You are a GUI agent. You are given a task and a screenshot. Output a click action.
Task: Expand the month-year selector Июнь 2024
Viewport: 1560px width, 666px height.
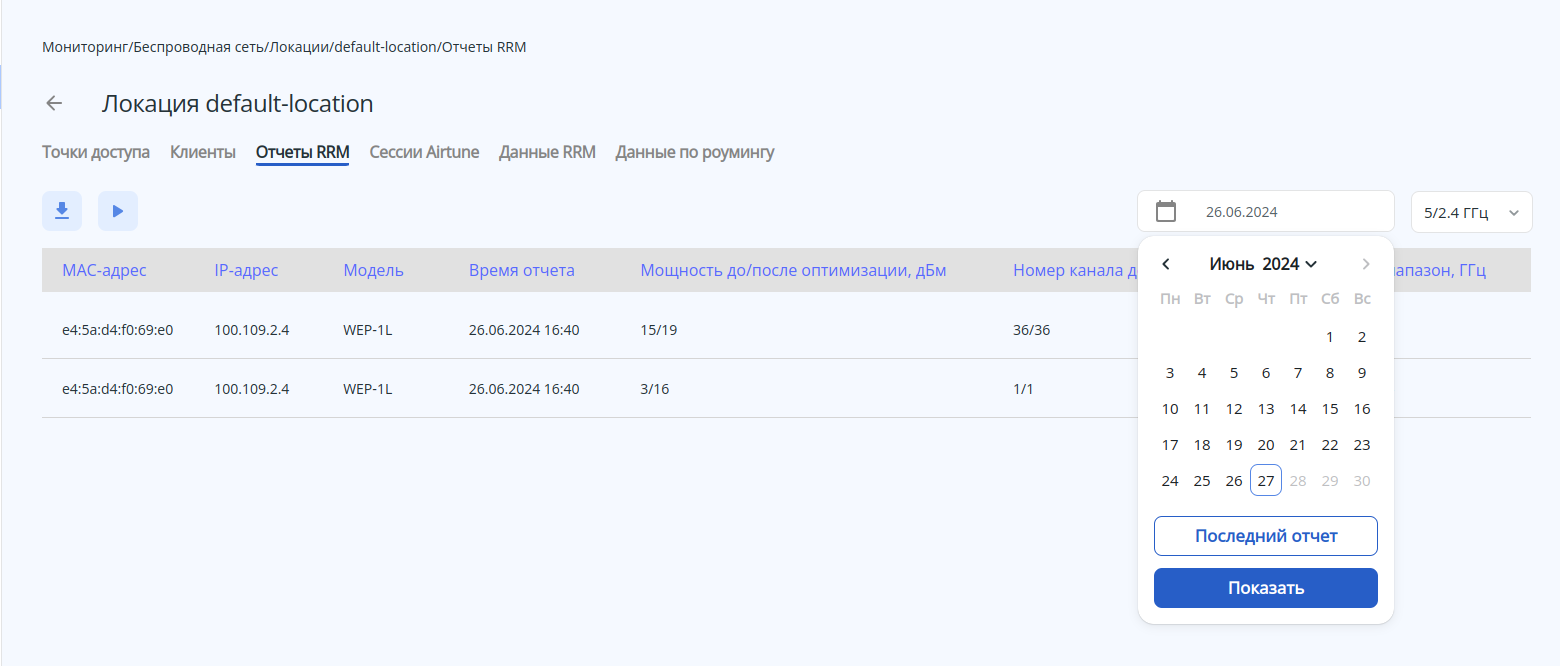click(x=1264, y=264)
